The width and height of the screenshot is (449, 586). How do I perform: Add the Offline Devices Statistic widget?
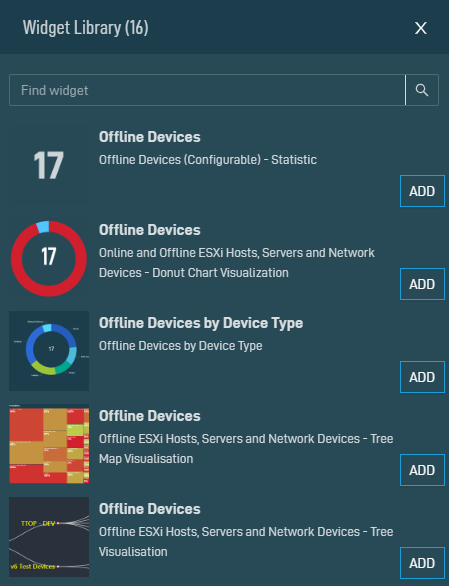422,191
